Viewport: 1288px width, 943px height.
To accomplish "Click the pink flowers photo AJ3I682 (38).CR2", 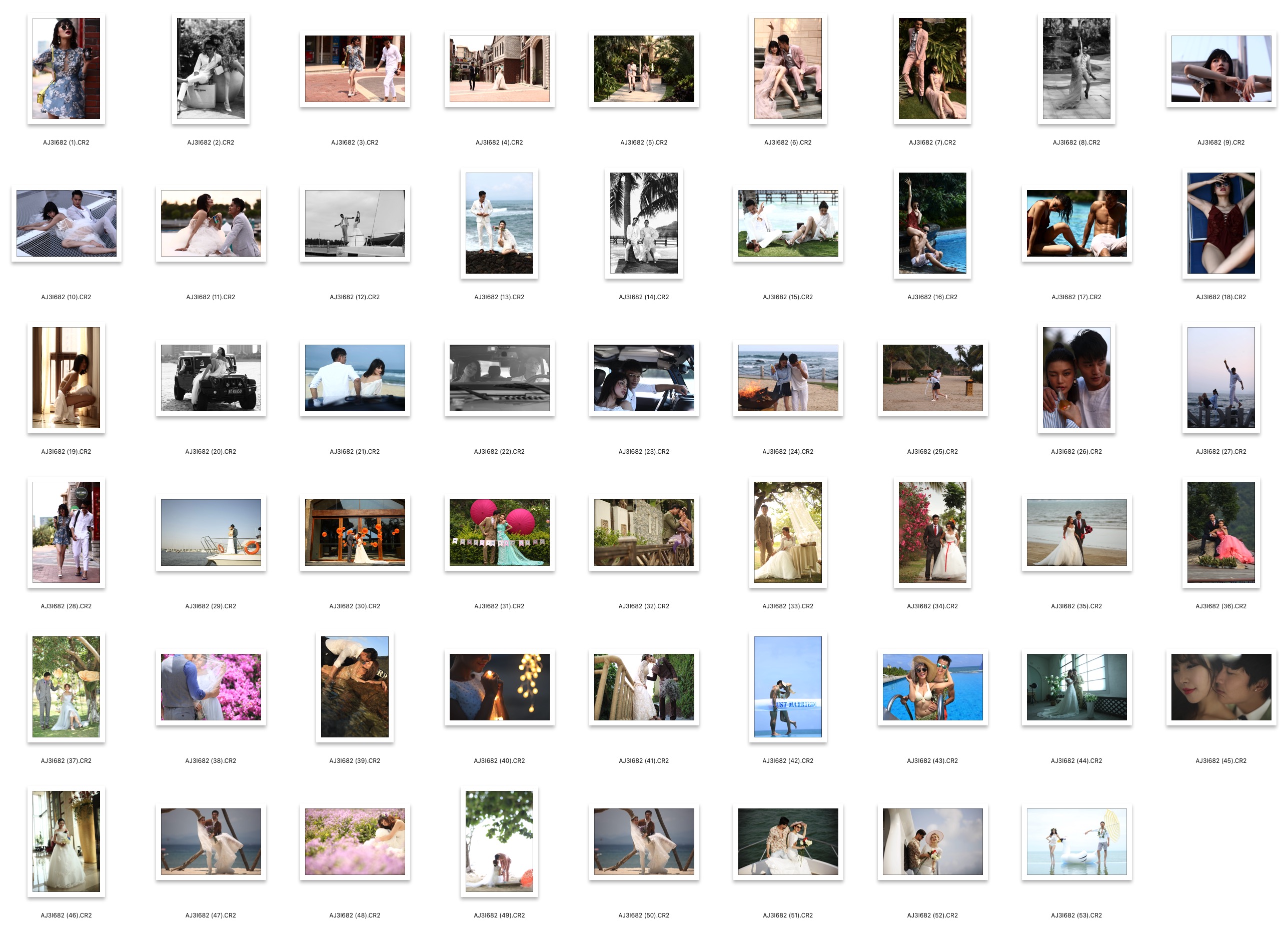I will point(211,687).
